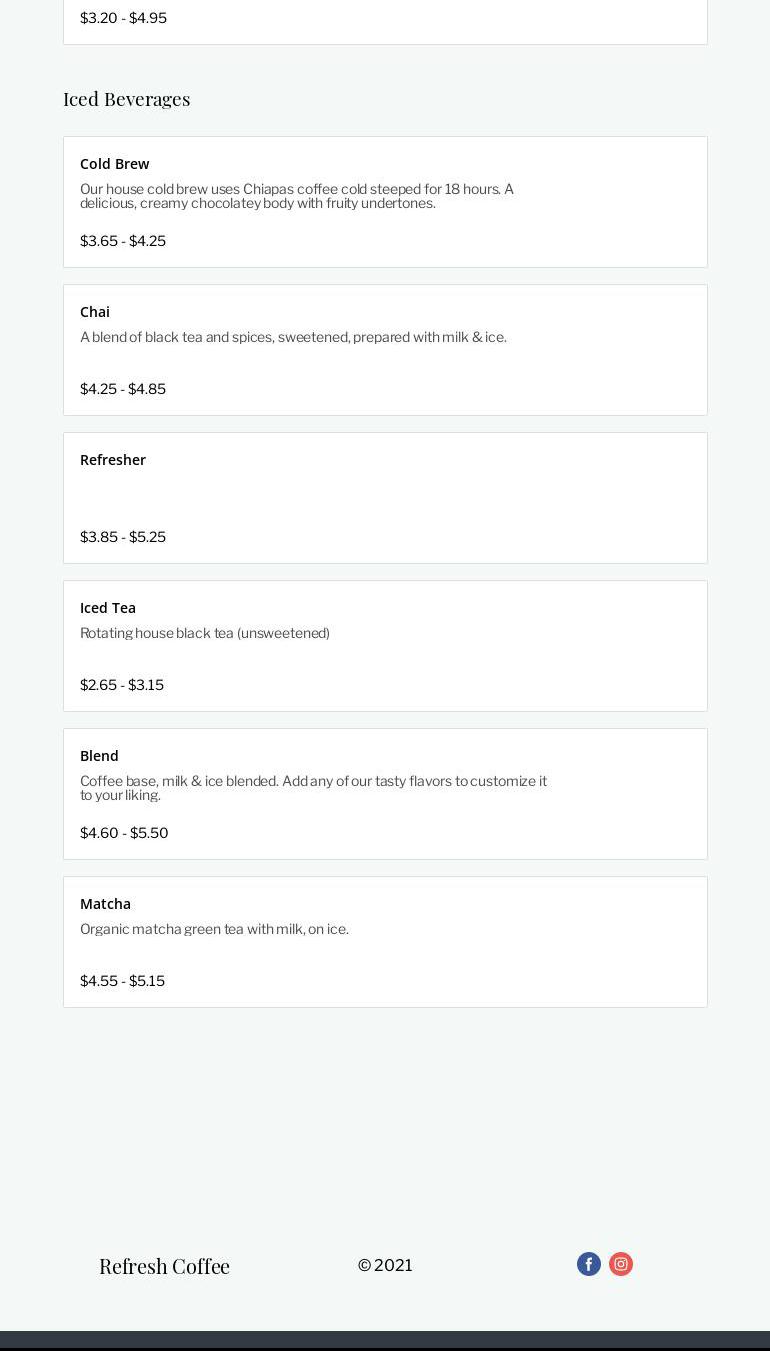
Task: Open the Instagram profile icon
Action: point(621,1264)
